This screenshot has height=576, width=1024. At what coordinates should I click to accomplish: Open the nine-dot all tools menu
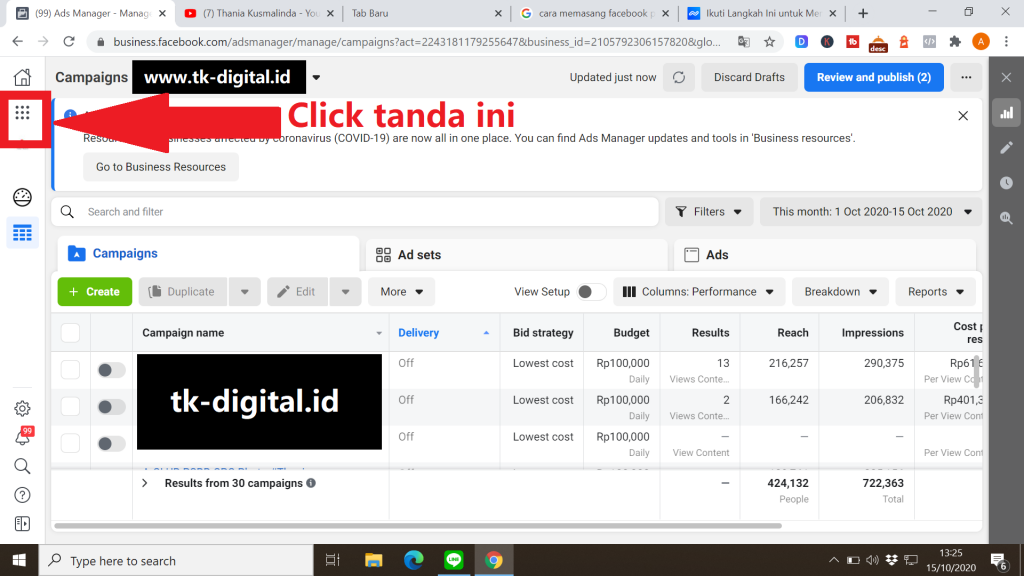tap(22, 113)
